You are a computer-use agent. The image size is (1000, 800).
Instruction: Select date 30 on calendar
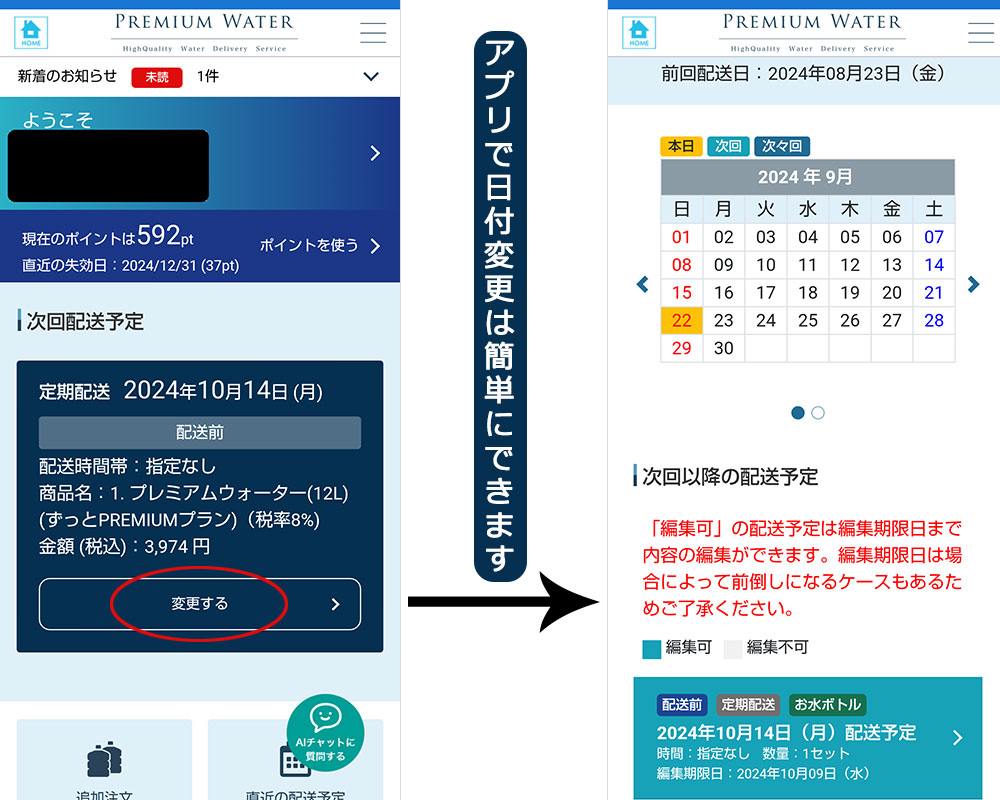pyautogui.click(x=723, y=348)
